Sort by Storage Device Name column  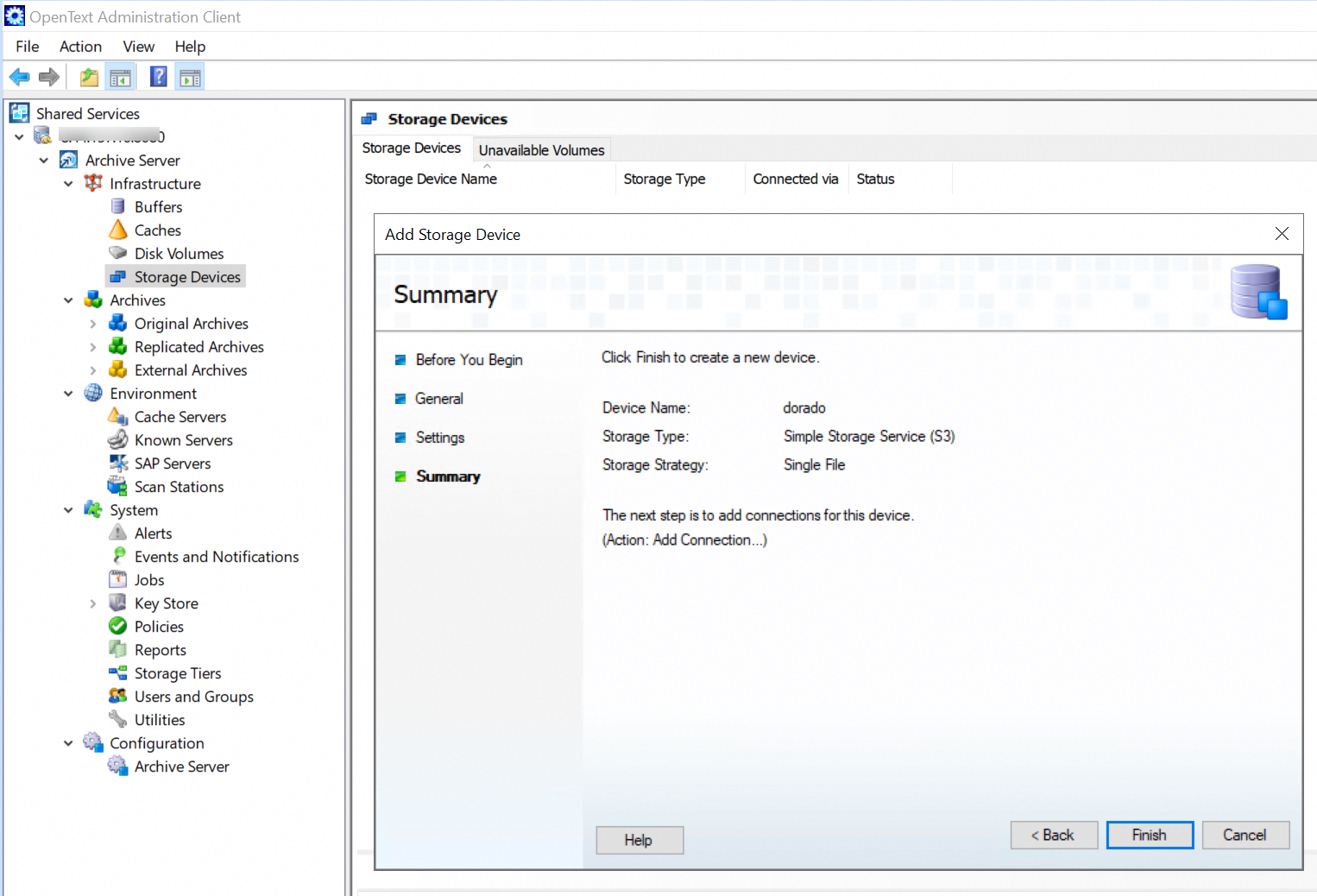click(487, 179)
